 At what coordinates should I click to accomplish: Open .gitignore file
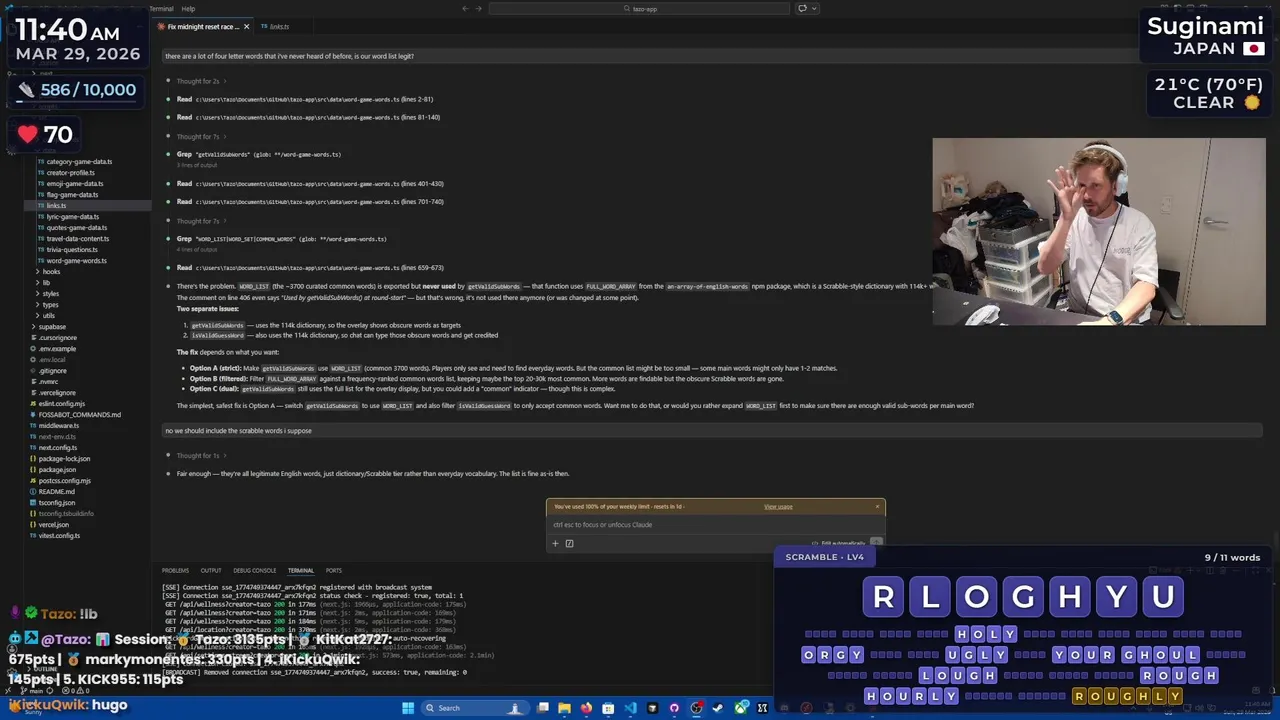[x=52, y=371]
